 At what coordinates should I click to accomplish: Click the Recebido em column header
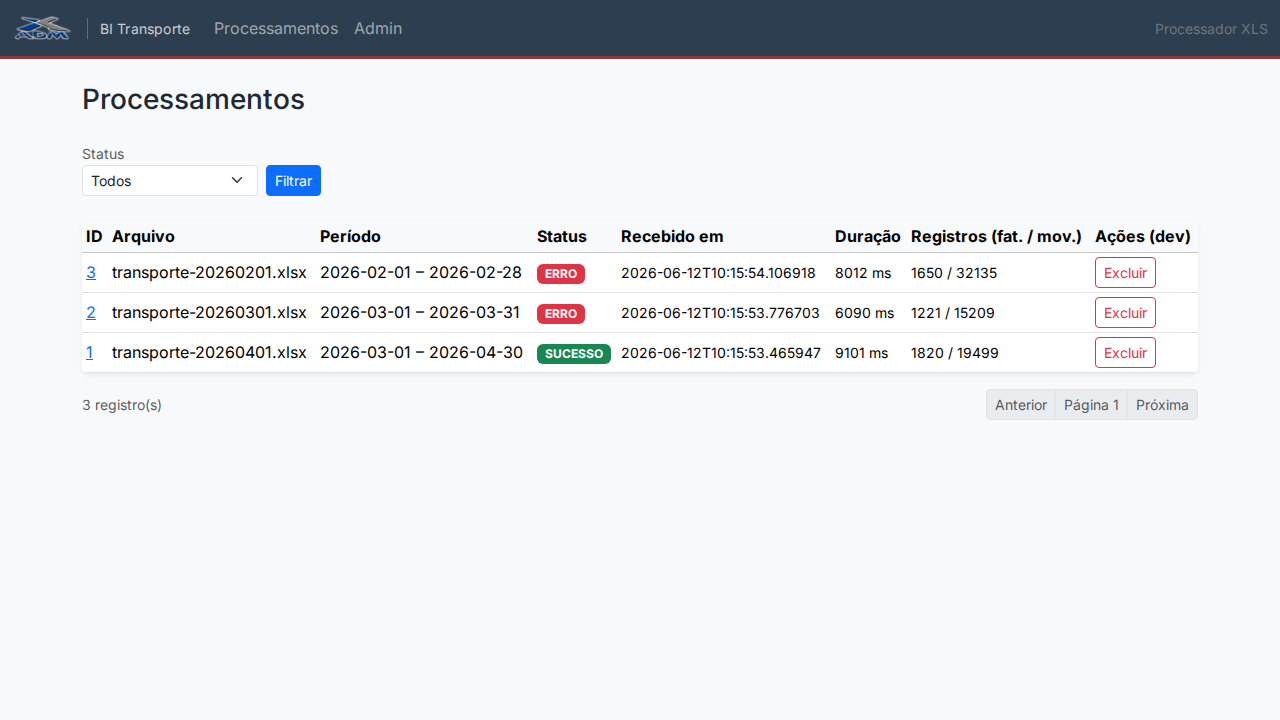pos(672,237)
